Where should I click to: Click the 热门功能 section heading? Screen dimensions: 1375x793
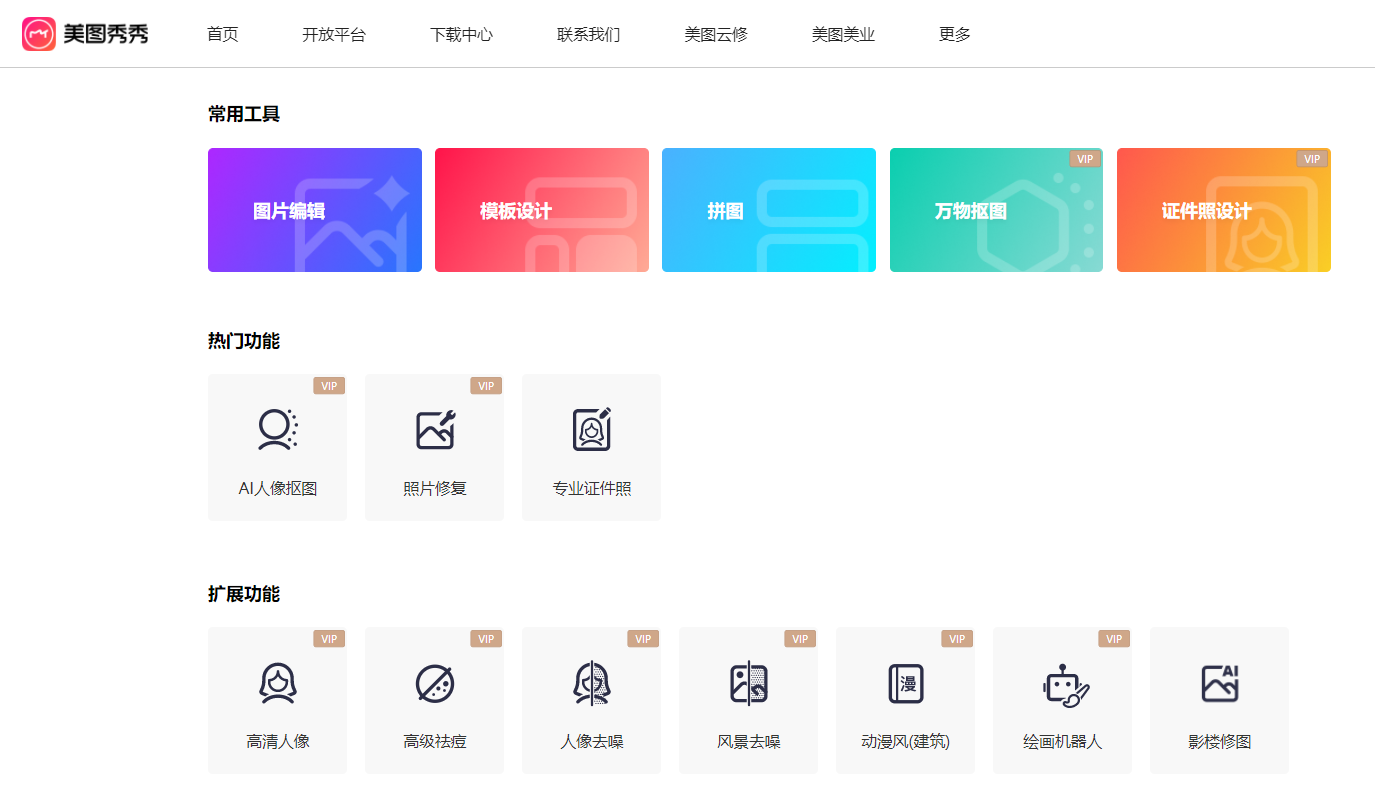(244, 341)
